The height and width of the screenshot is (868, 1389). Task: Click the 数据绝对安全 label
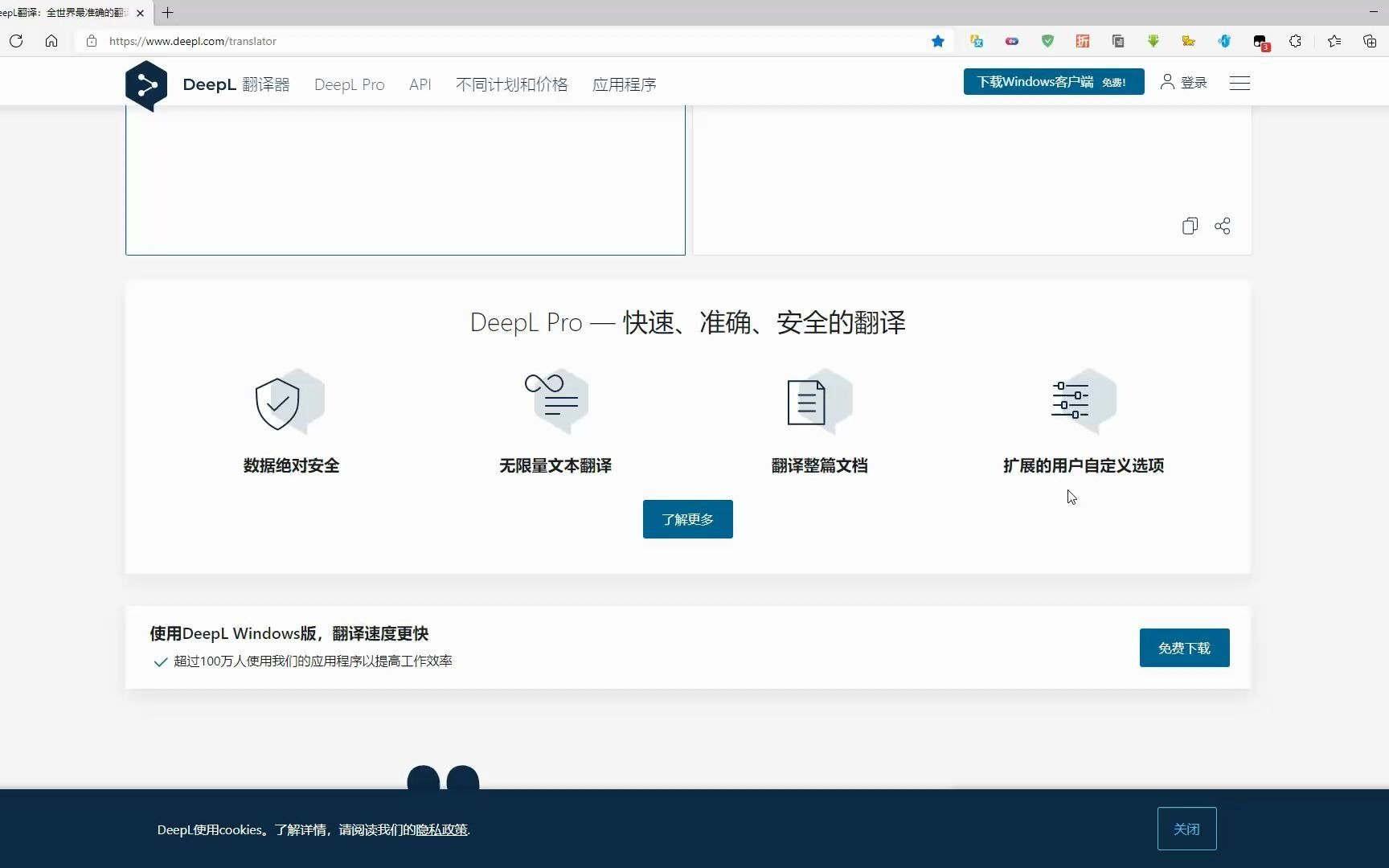pos(291,465)
